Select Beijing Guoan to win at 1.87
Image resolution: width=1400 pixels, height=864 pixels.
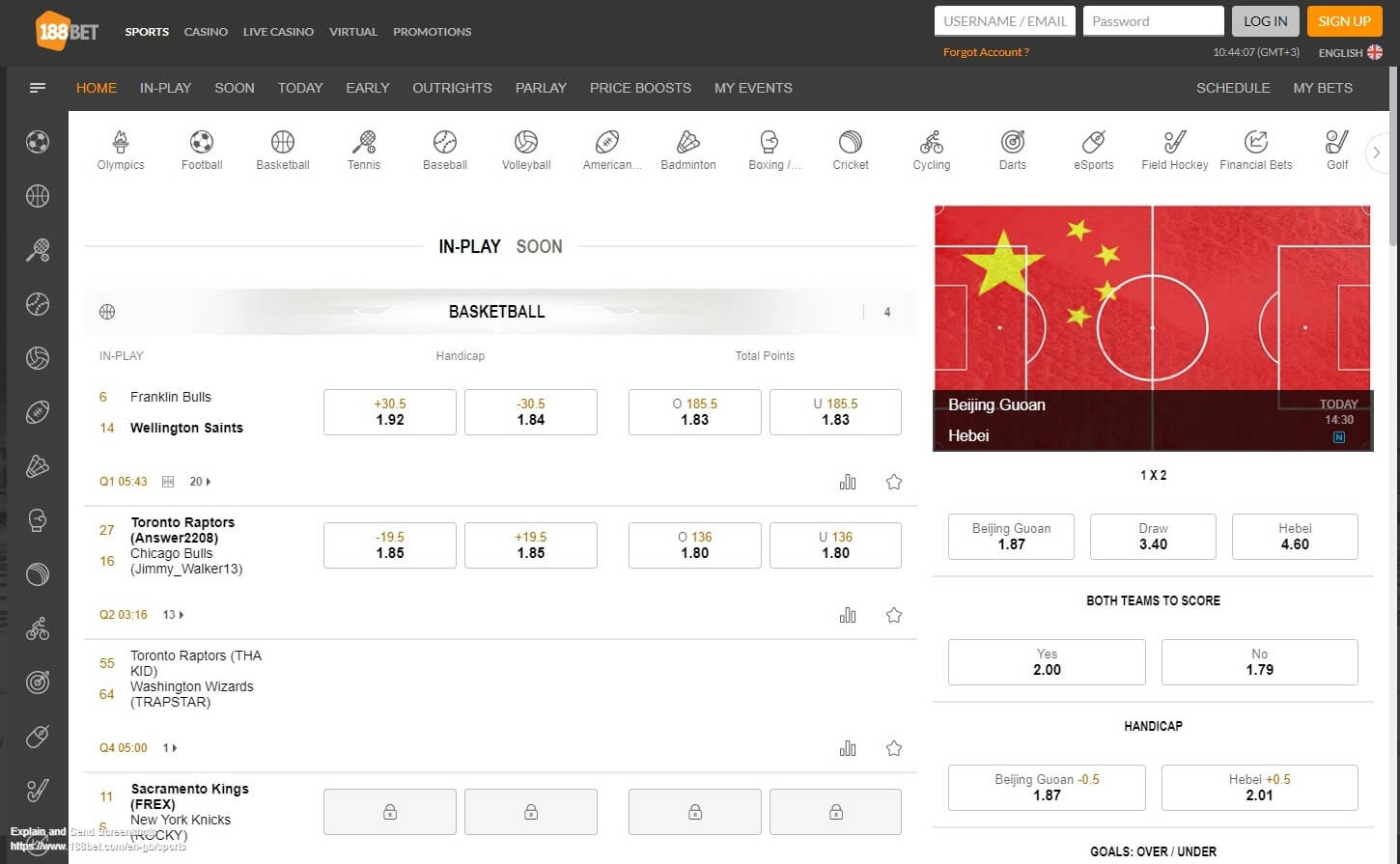tap(1011, 537)
